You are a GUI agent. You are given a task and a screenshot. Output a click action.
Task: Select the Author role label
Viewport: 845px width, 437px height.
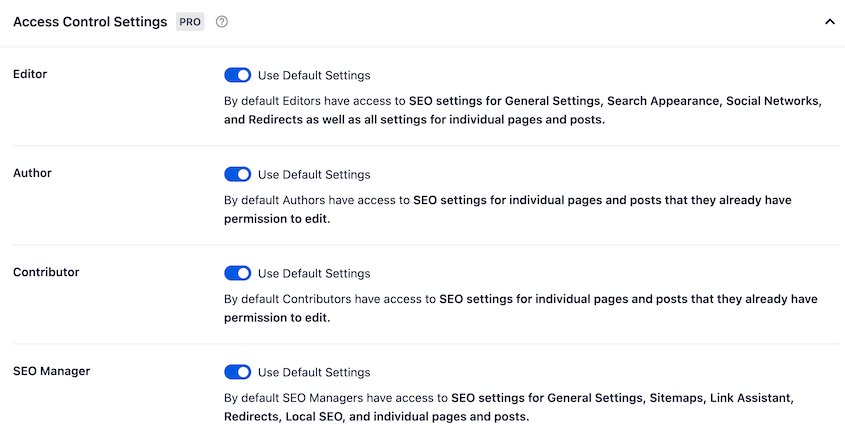[x=32, y=173]
